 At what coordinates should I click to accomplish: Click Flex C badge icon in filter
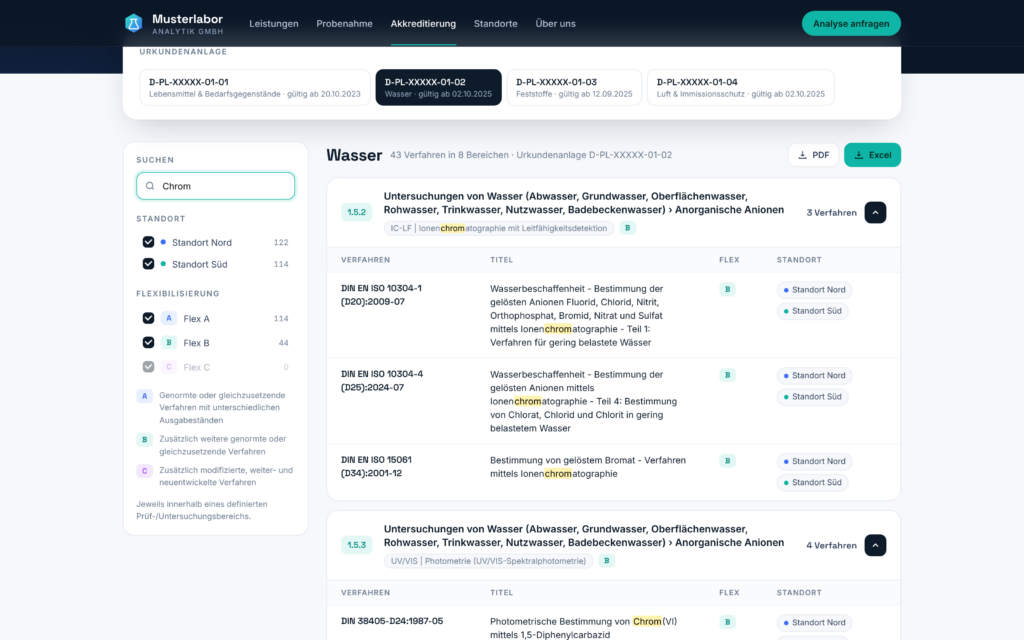pos(168,367)
